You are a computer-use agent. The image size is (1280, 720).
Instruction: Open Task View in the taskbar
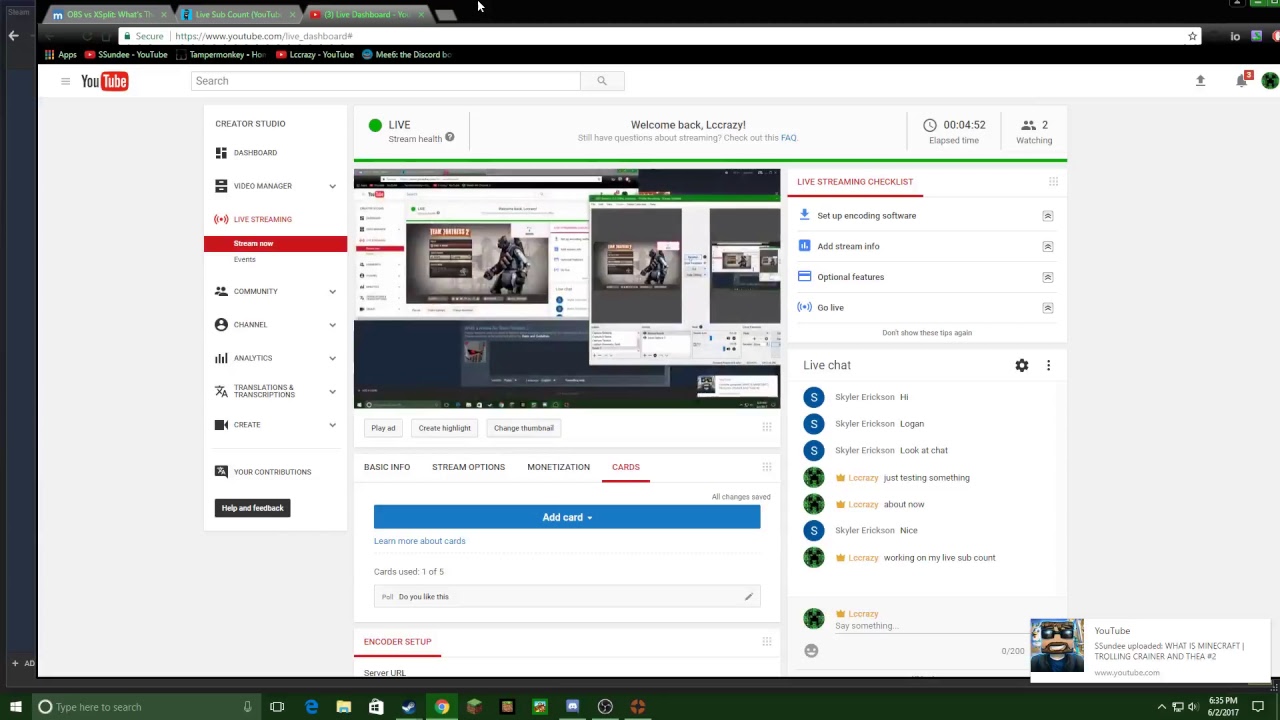click(x=277, y=707)
